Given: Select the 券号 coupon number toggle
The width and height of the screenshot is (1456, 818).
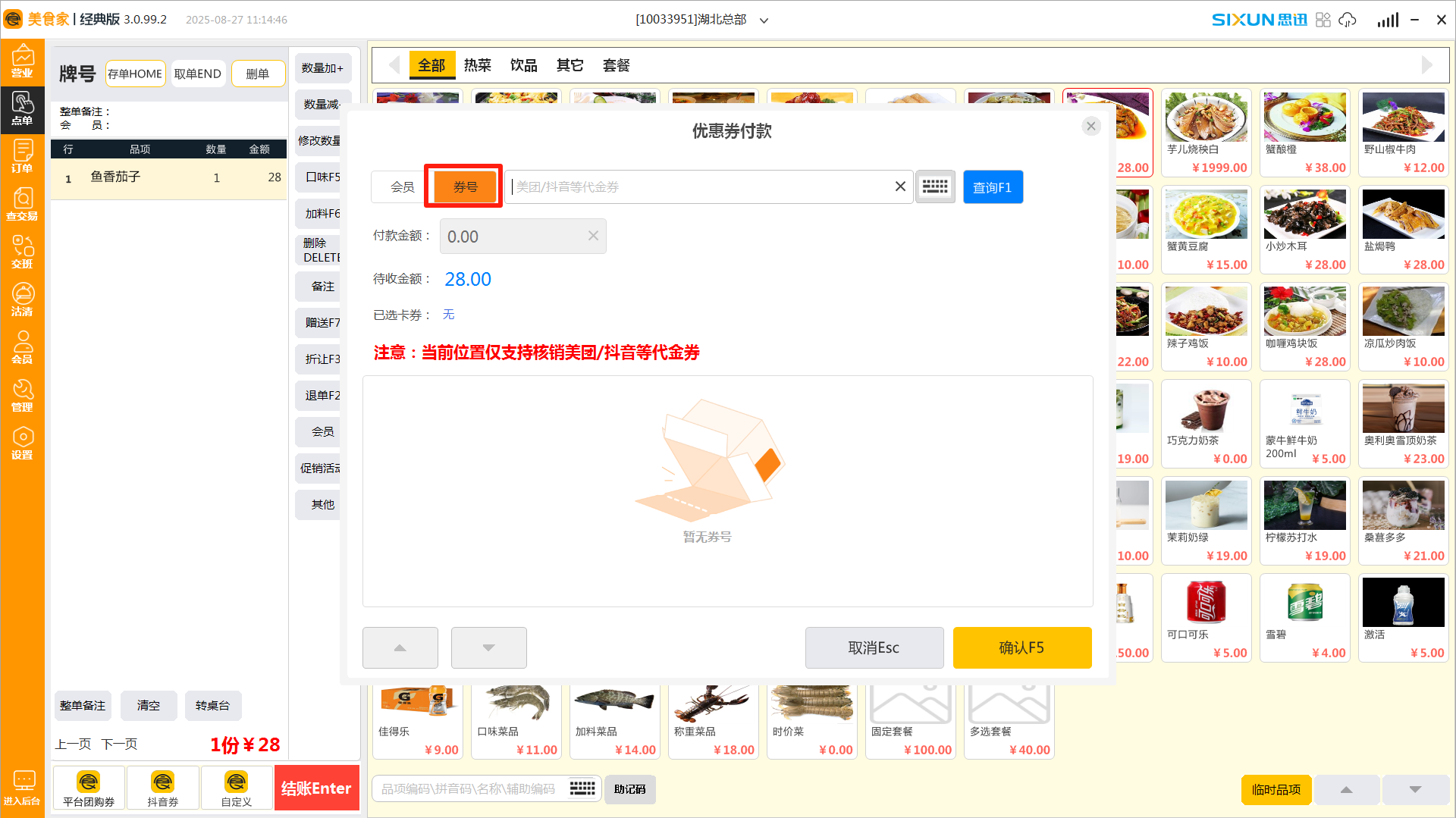Looking at the screenshot, I should tap(465, 187).
